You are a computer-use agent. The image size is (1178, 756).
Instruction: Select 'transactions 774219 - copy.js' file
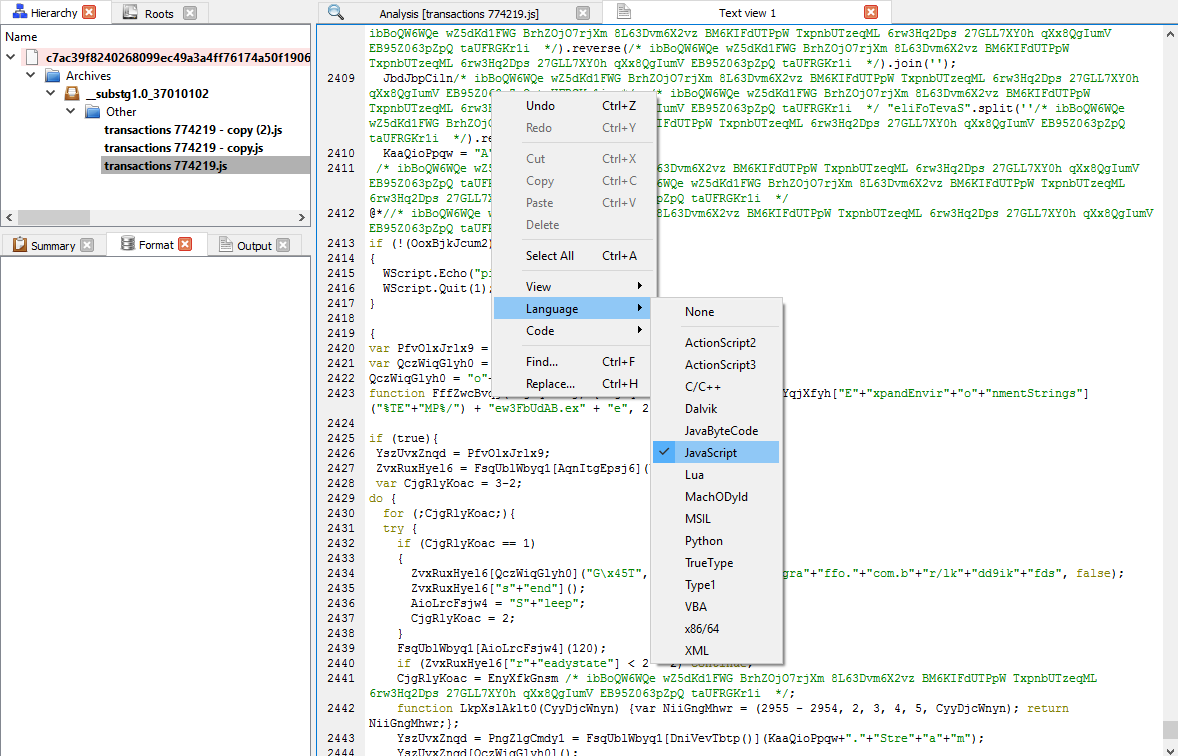pyautogui.click(x=183, y=148)
